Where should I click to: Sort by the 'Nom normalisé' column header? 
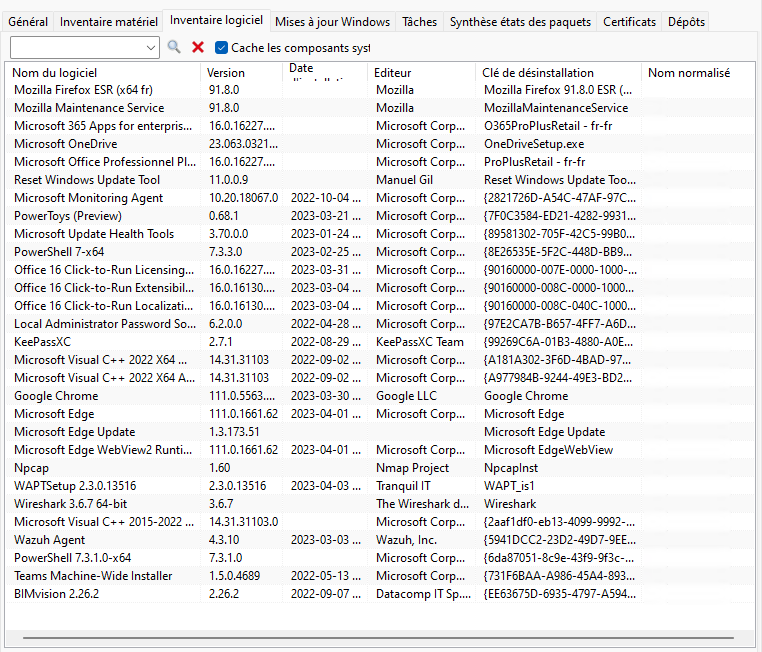coord(698,72)
